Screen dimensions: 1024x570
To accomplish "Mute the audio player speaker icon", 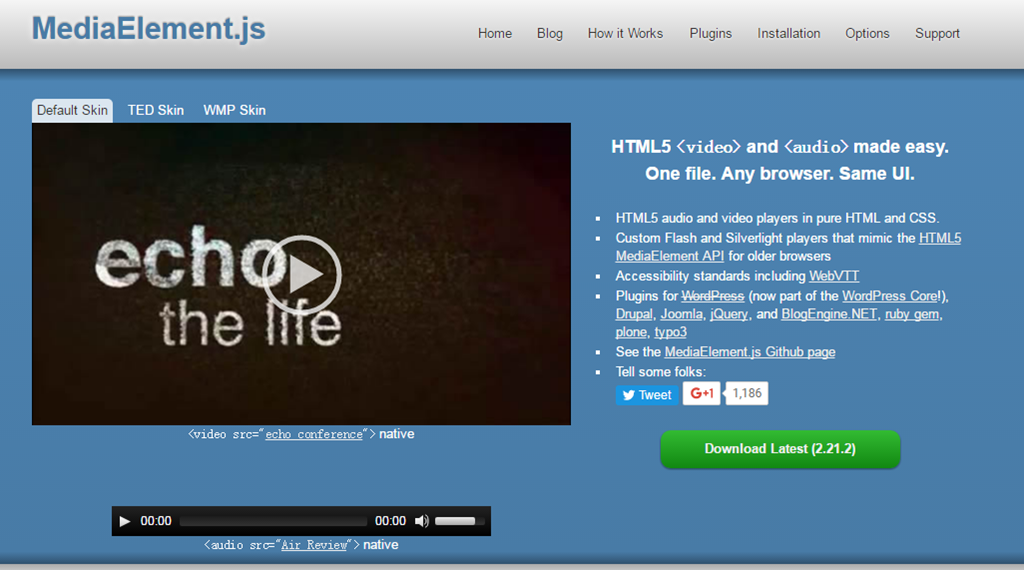I will tap(421, 521).
